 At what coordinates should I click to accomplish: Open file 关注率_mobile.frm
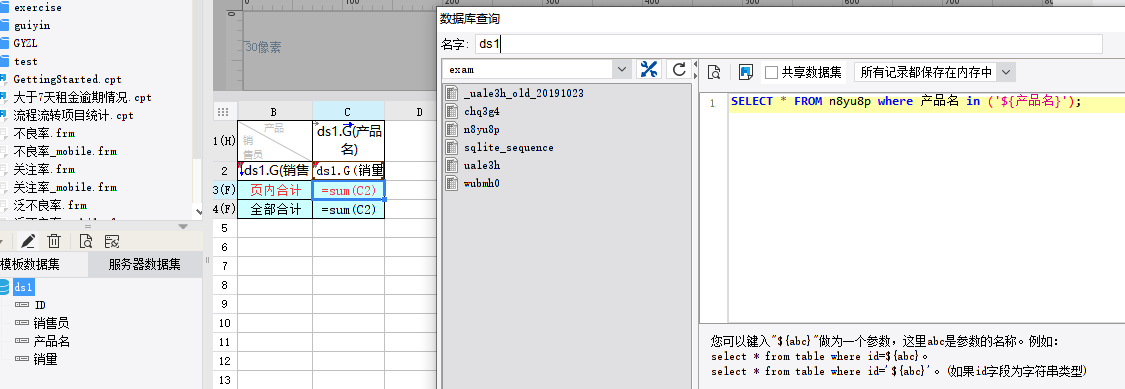click(65, 187)
